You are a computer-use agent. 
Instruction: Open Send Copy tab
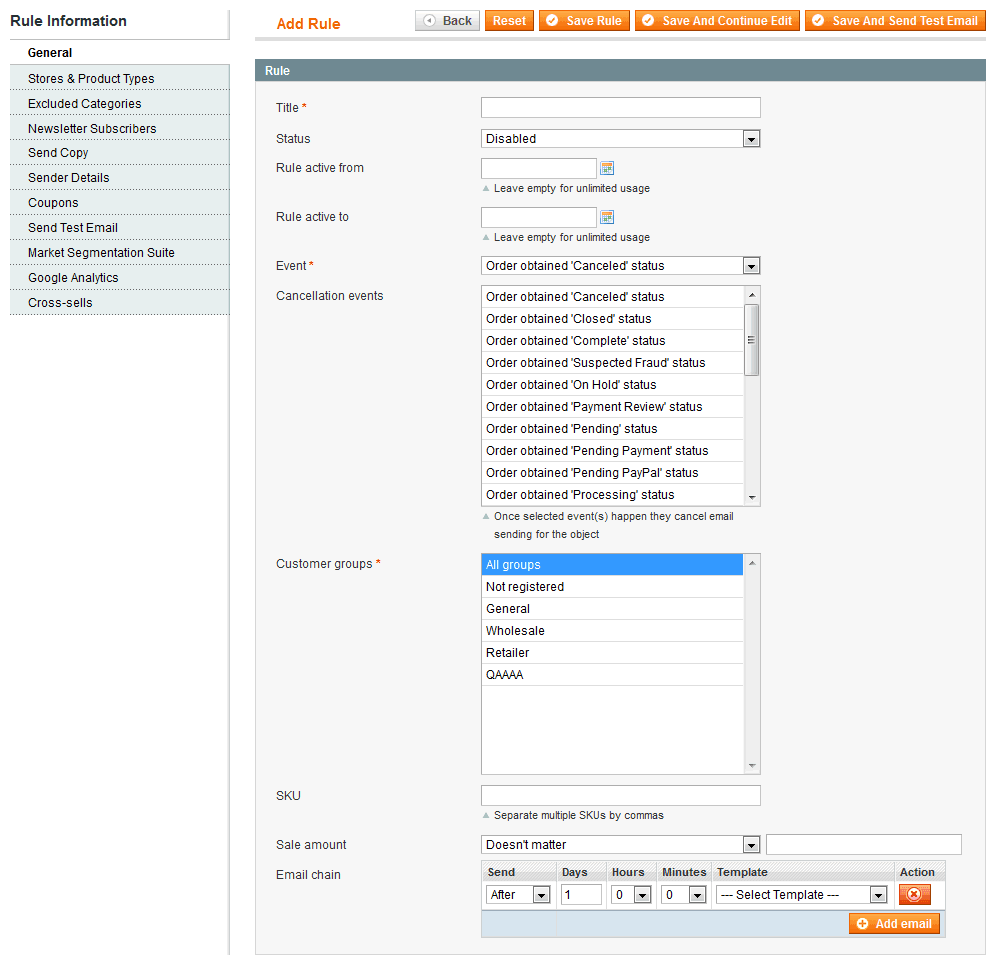[x=119, y=152]
